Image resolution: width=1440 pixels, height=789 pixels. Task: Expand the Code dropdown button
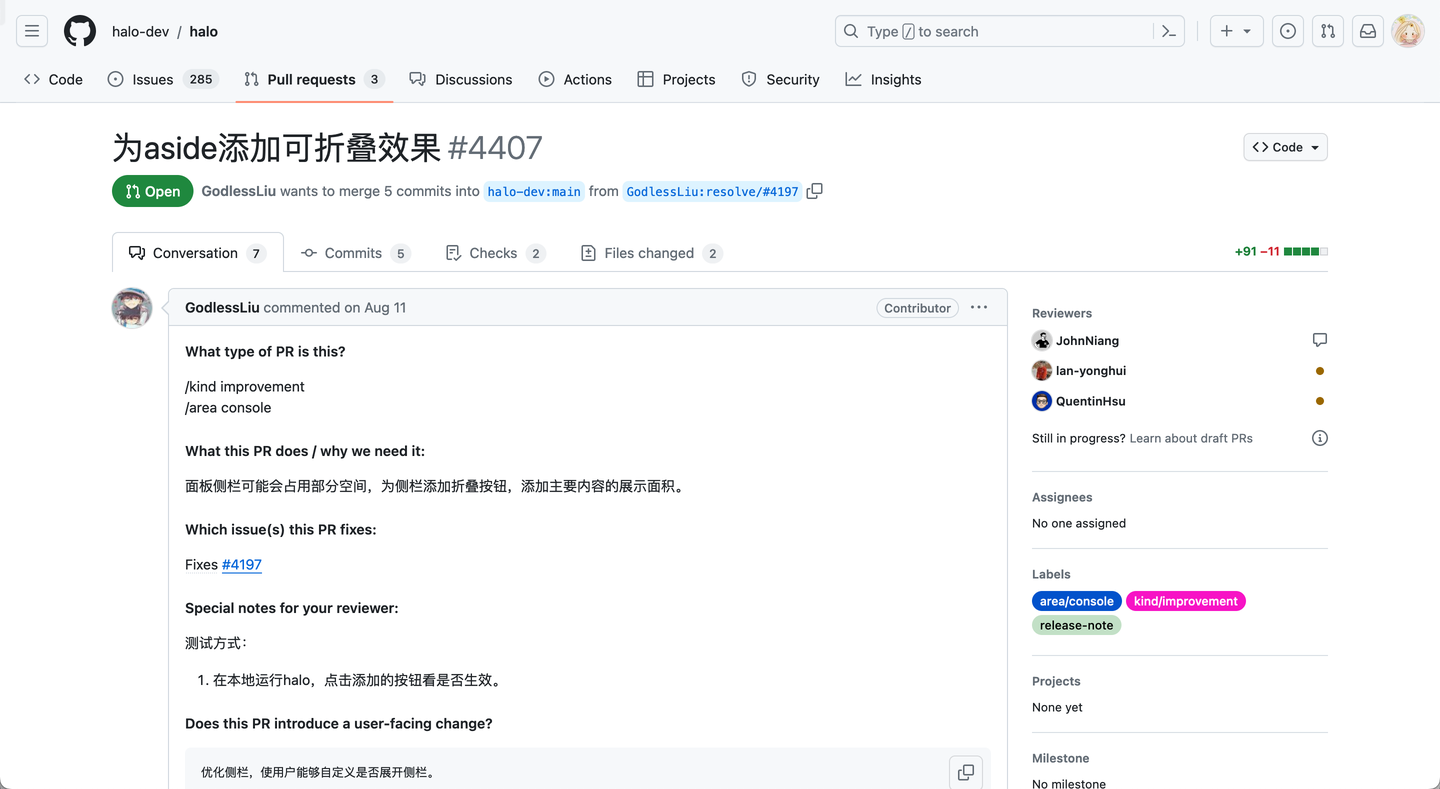coord(1286,147)
